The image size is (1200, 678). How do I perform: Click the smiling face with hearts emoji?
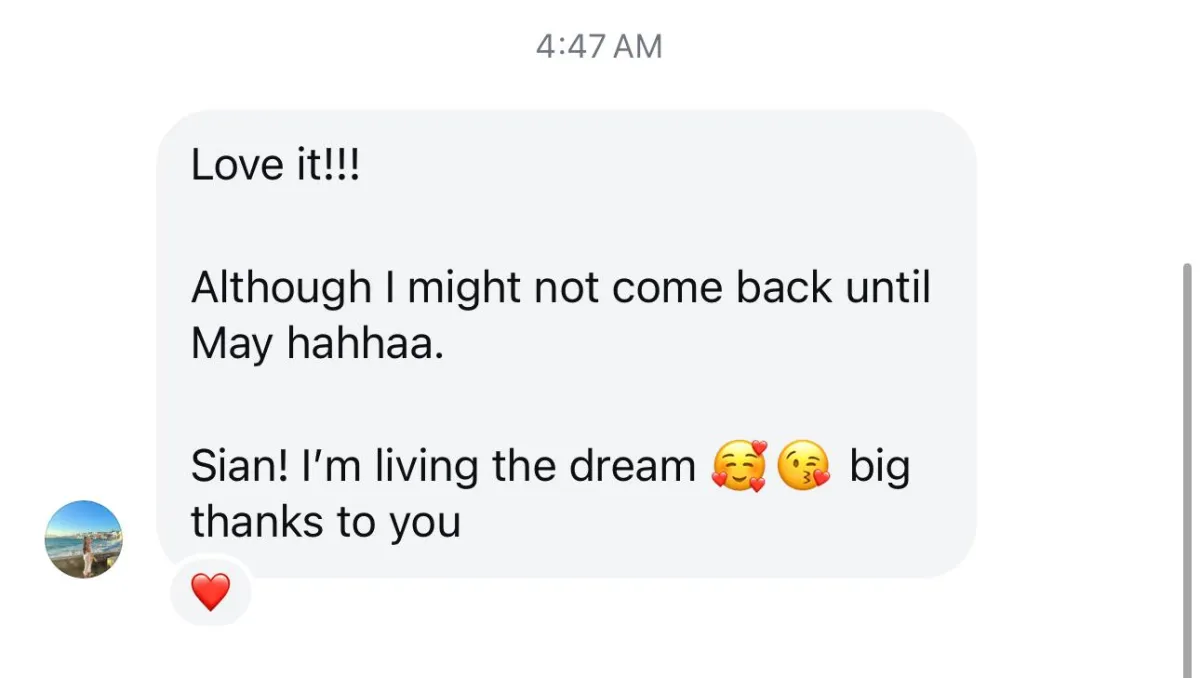[737, 467]
